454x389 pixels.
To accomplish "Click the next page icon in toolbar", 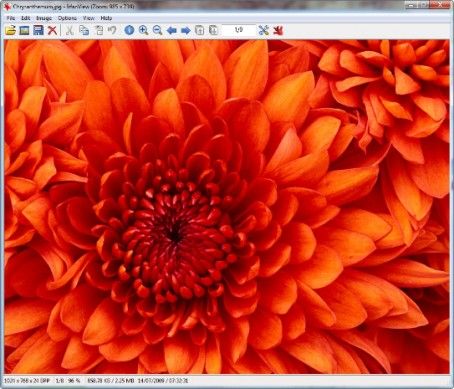I will [213, 30].
